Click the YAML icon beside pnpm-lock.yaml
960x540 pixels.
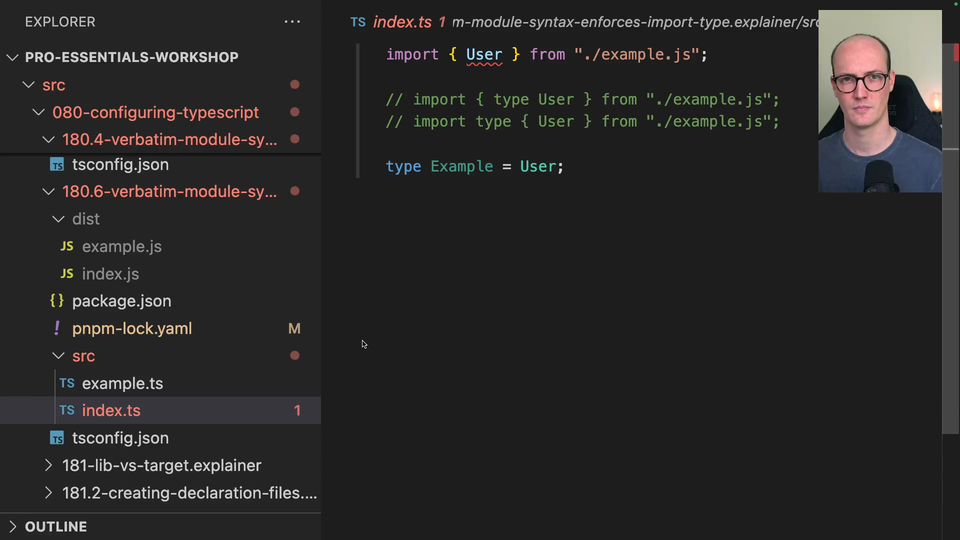pyautogui.click(x=57, y=328)
